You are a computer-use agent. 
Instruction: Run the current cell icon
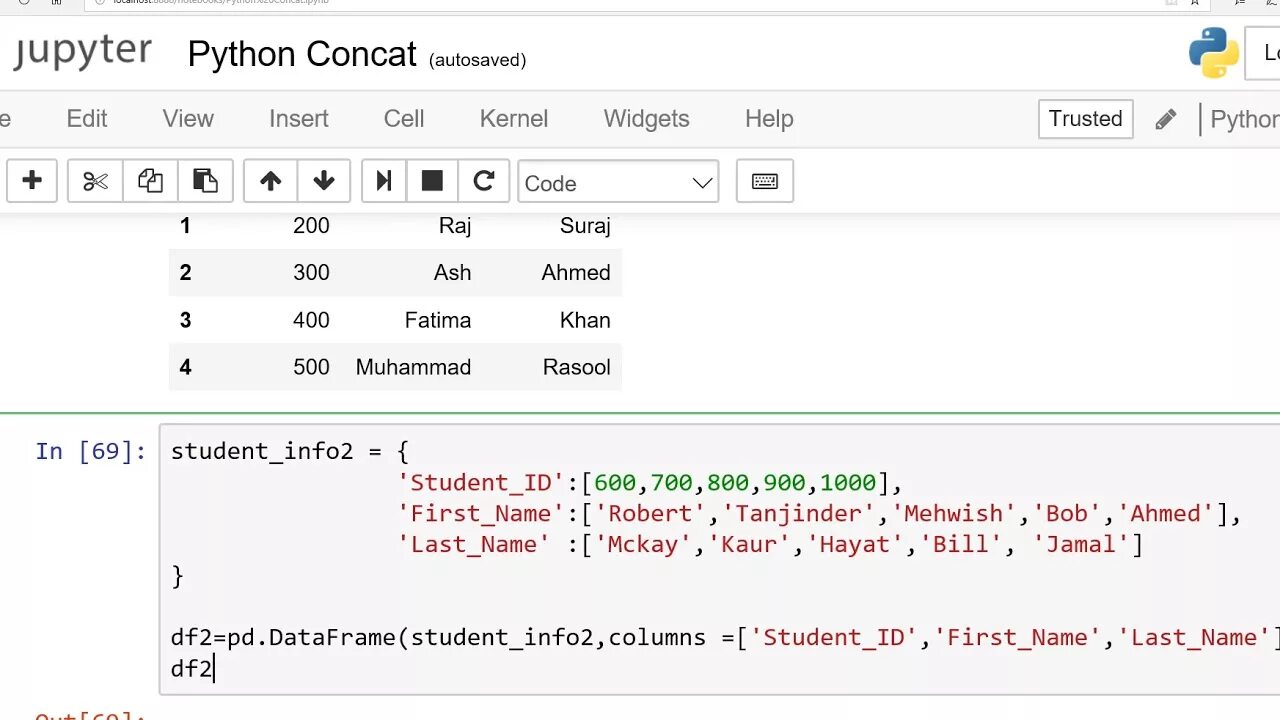click(x=383, y=181)
